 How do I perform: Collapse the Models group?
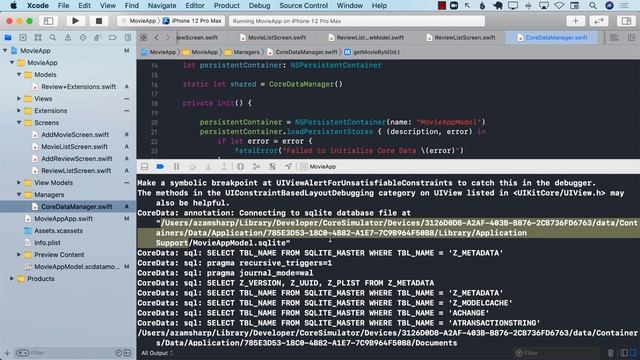19,75
